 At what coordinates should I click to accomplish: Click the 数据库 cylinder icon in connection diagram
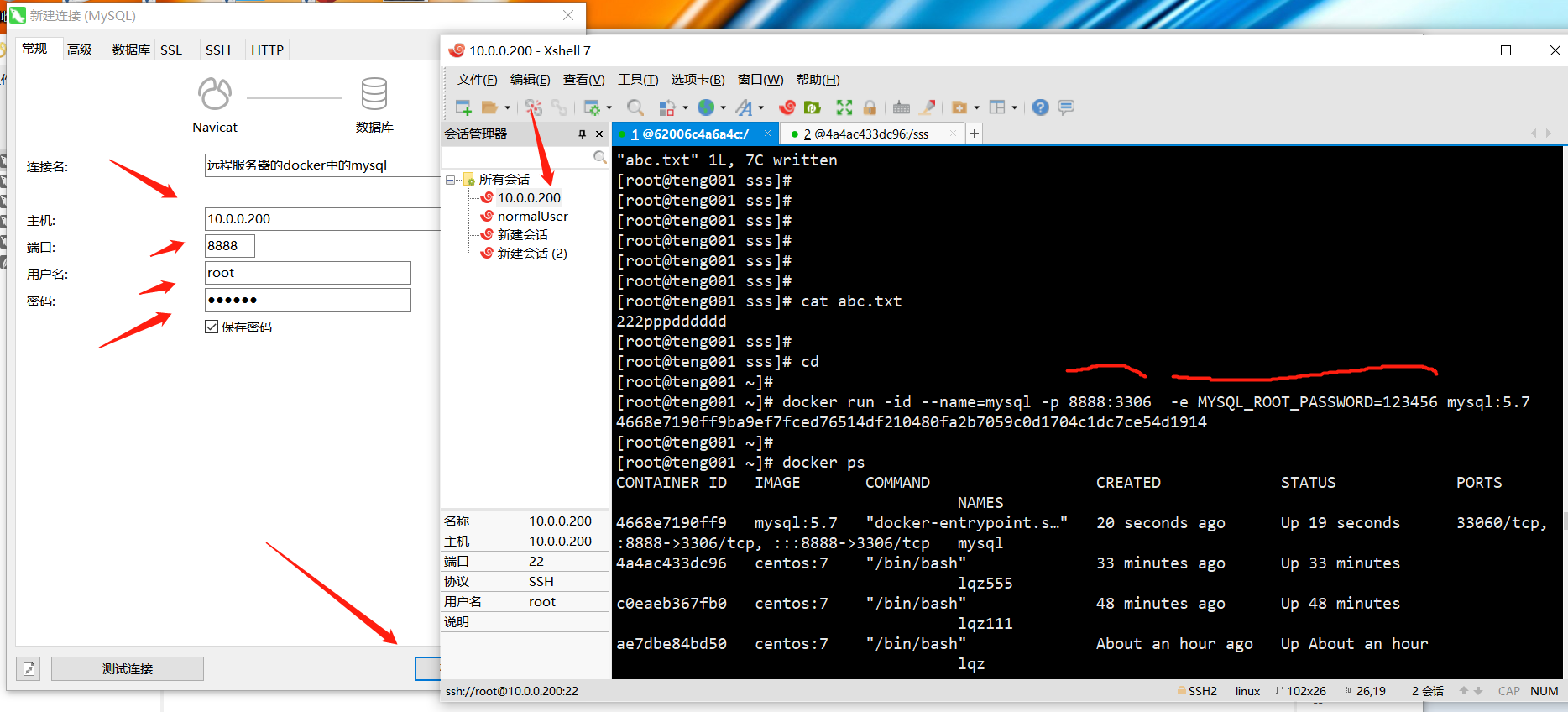click(x=374, y=94)
